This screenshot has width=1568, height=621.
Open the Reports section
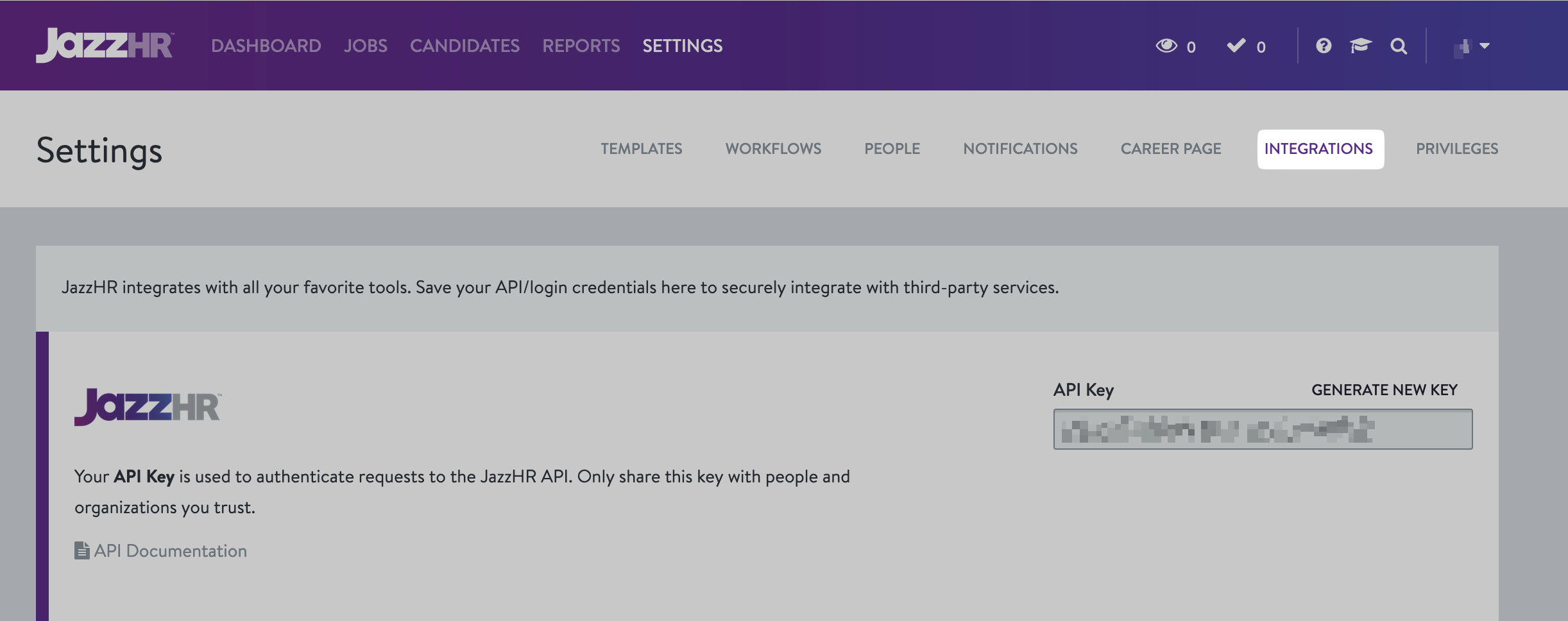tap(581, 46)
